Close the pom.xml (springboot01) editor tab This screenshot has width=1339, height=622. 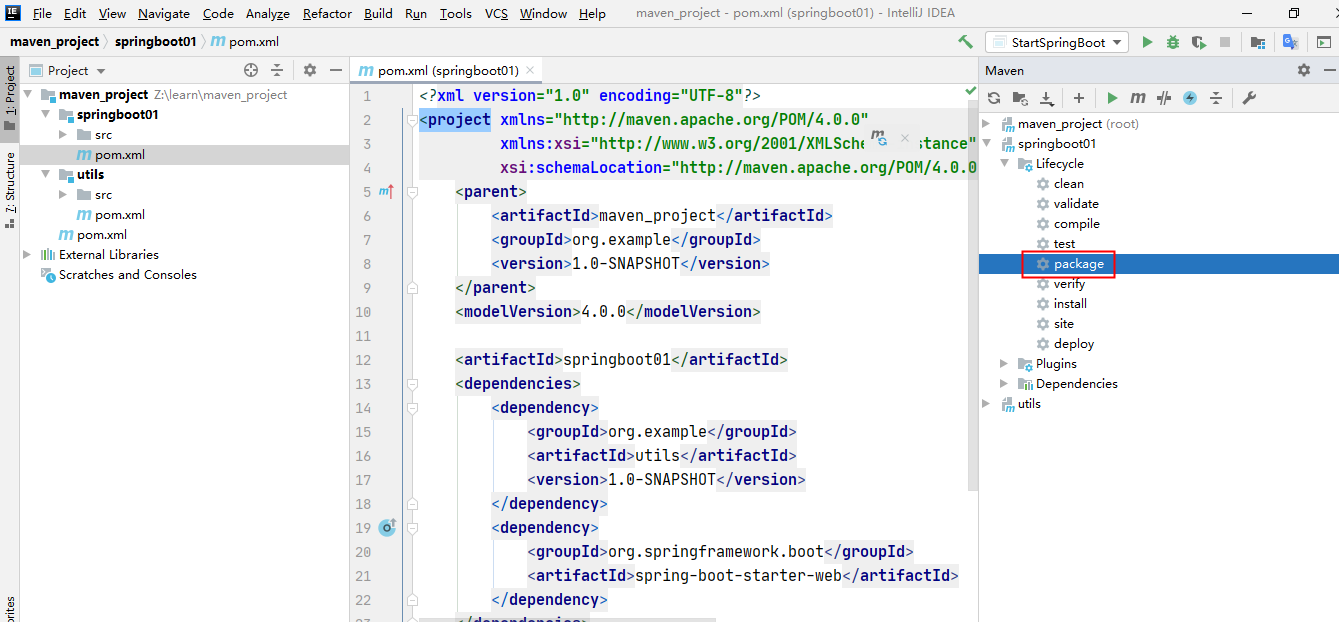(531, 70)
